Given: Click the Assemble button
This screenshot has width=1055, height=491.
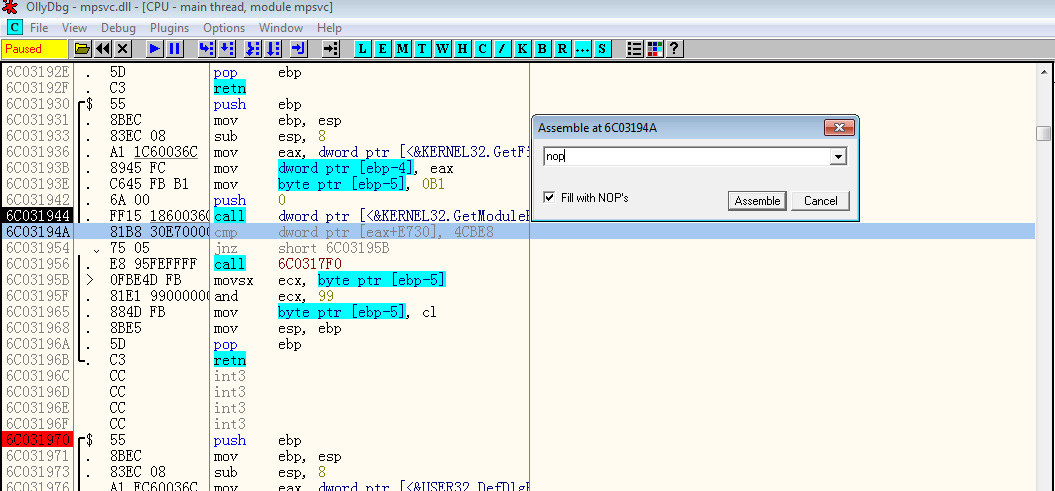Looking at the screenshot, I should coord(757,201).
